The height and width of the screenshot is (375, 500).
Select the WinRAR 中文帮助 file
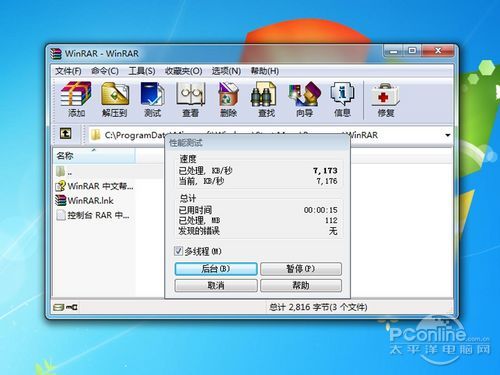coord(94,186)
